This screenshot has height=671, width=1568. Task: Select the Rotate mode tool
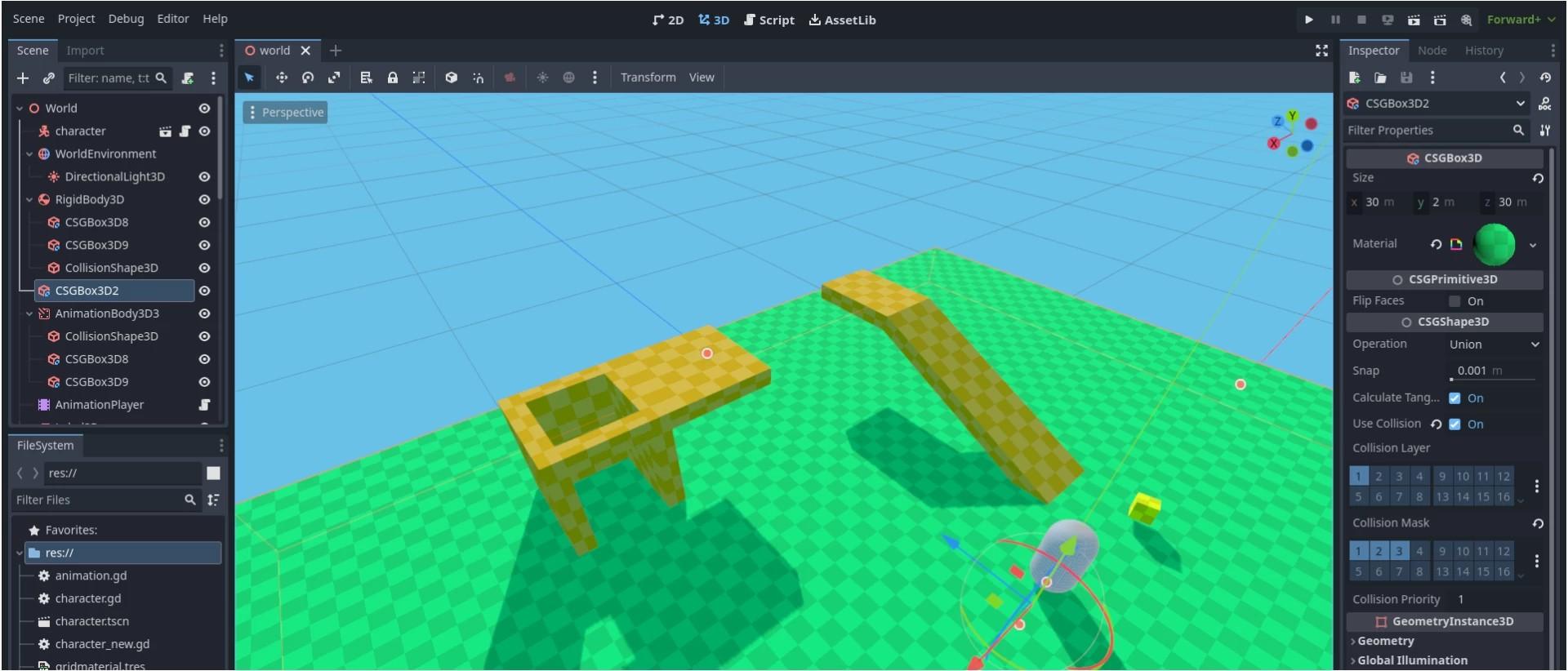[x=308, y=78]
